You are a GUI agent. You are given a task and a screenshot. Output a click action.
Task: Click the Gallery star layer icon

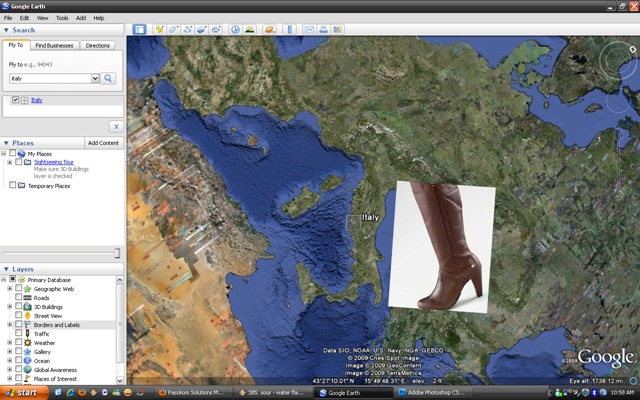pos(27,351)
